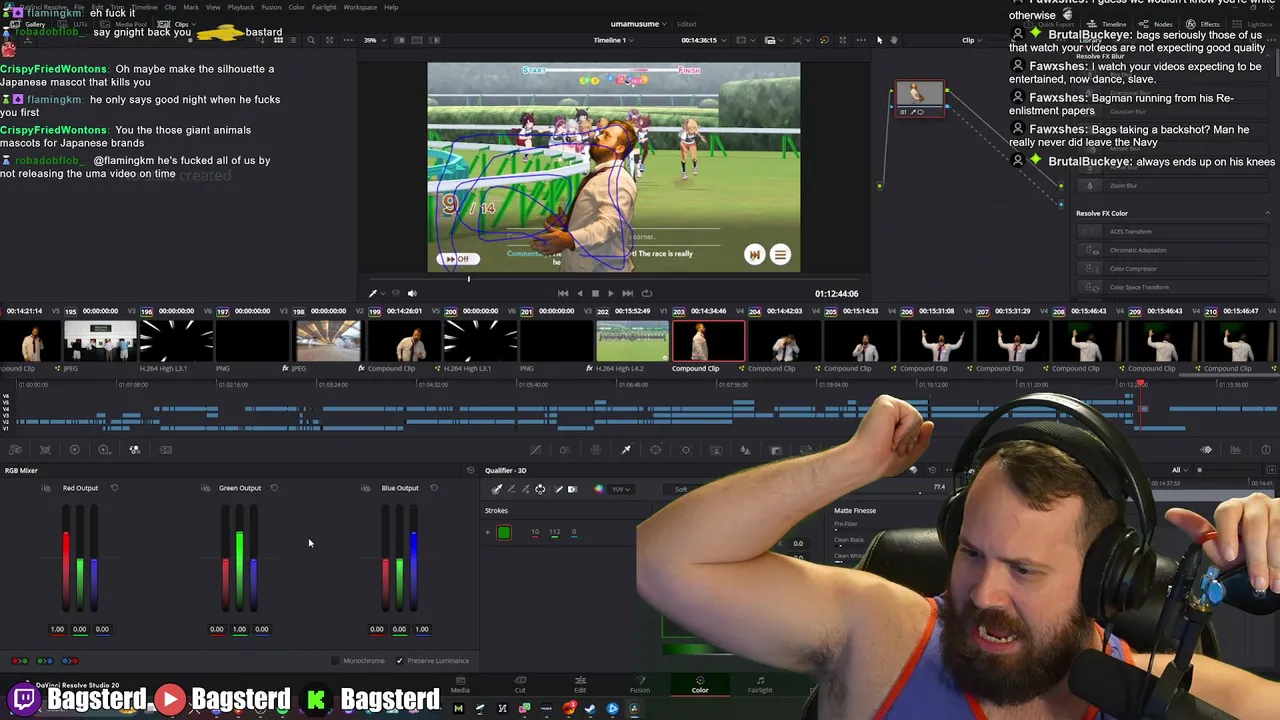
Task: Open the Clip node mode dropdown
Action: pos(972,40)
